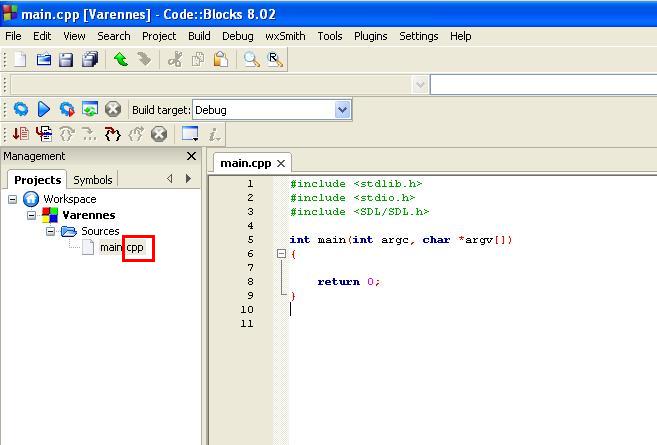
Task: Open the Tools menu
Action: pos(330,36)
